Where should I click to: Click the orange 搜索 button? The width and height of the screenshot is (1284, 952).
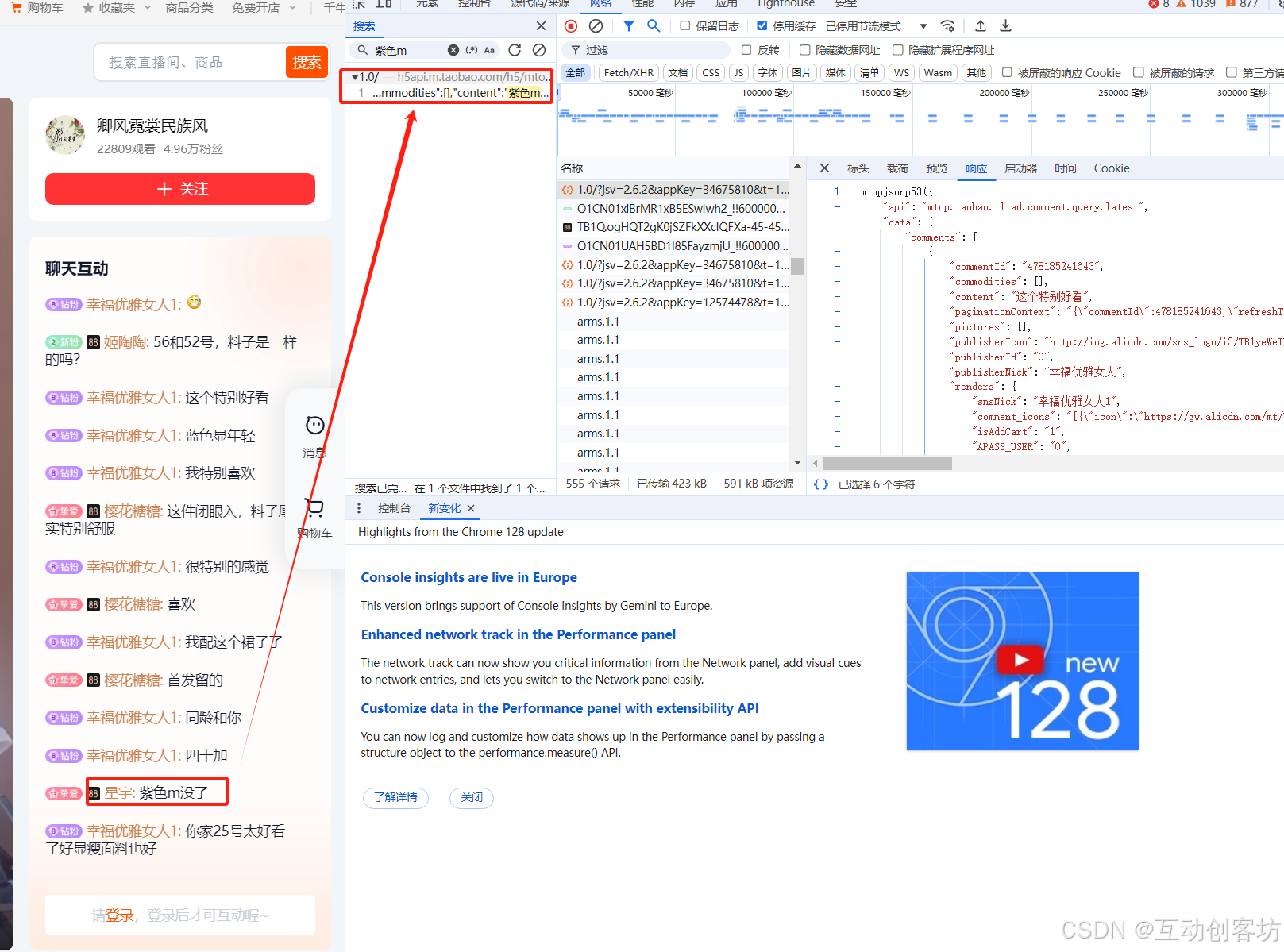coord(307,62)
